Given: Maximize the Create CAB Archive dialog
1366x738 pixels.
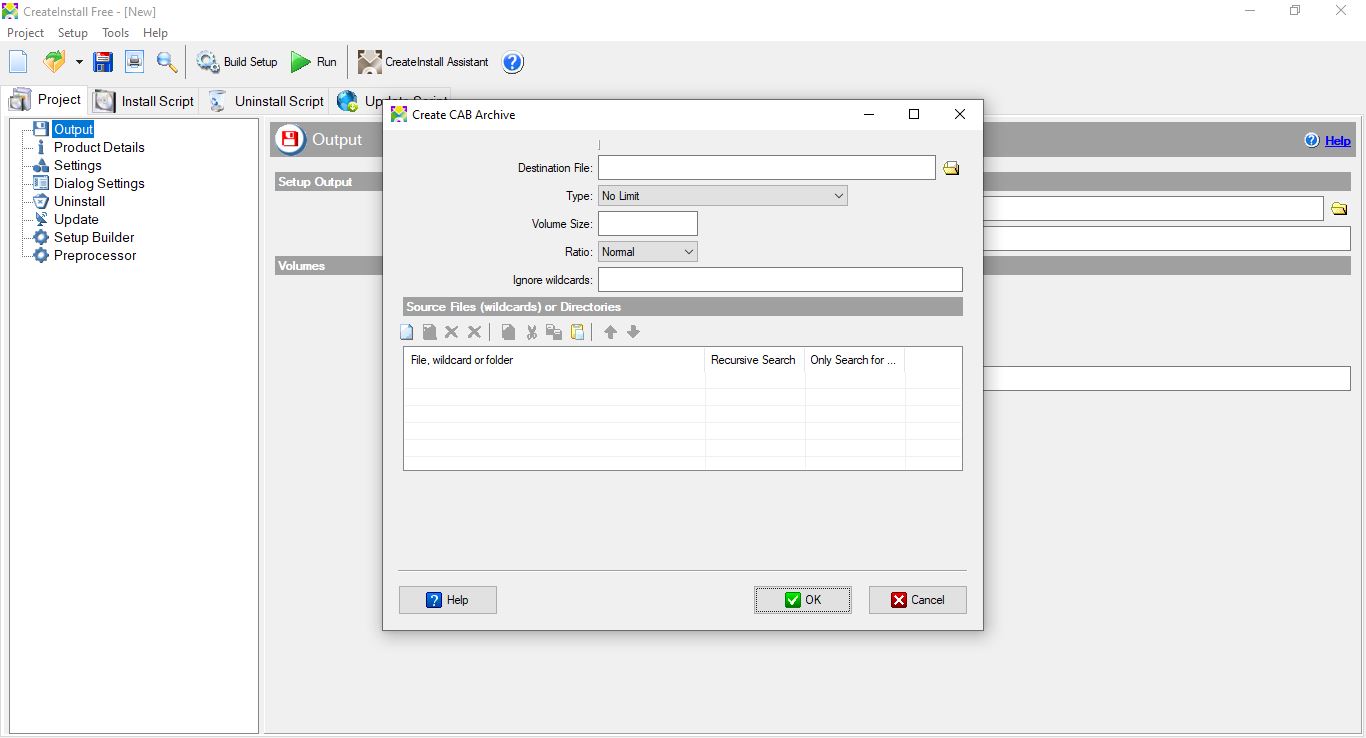Looking at the screenshot, I should (914, 114).
